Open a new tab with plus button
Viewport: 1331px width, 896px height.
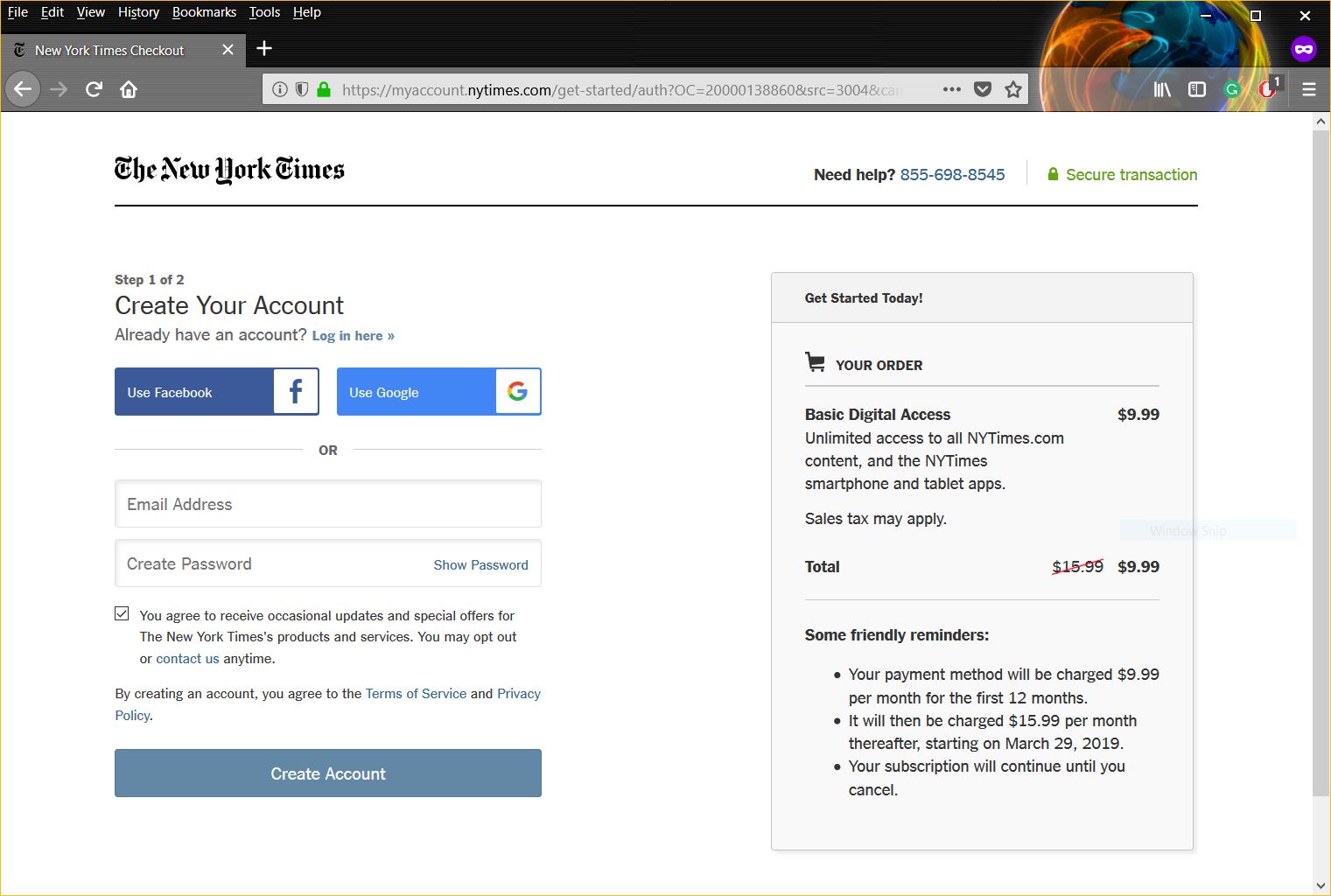(x=264, y=49)
